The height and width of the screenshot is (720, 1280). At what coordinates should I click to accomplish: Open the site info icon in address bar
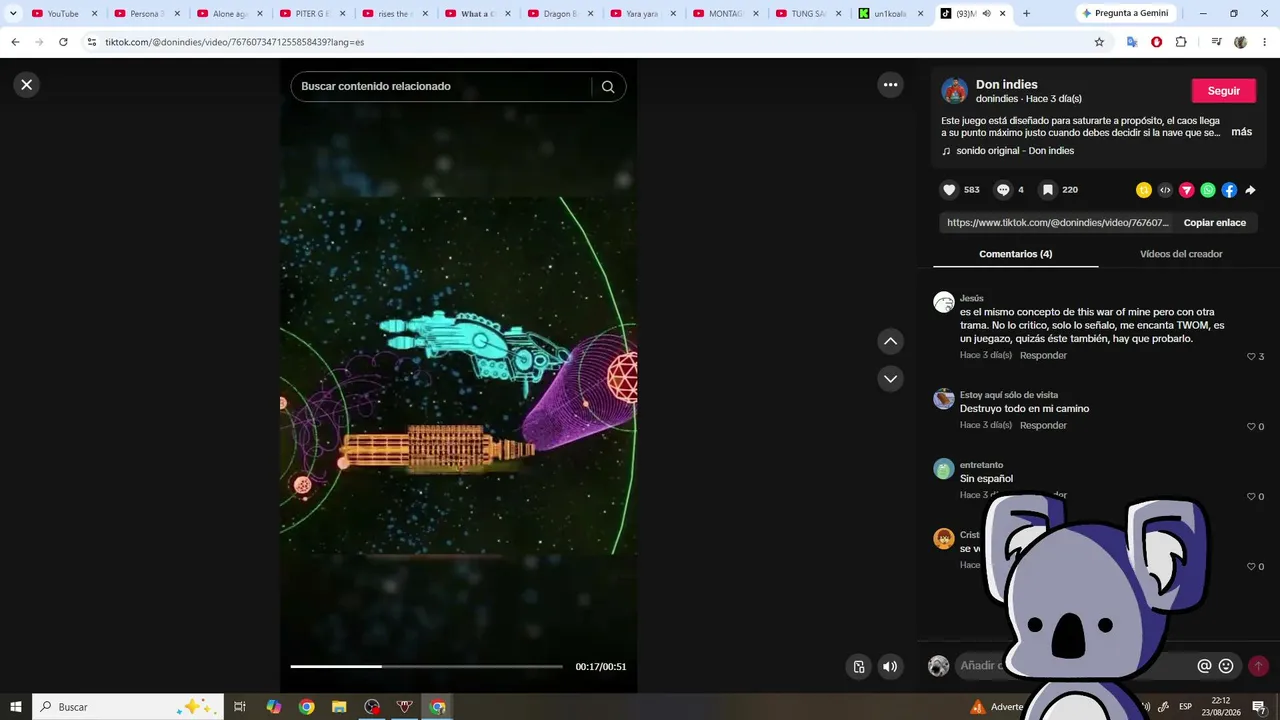point(92,42)
